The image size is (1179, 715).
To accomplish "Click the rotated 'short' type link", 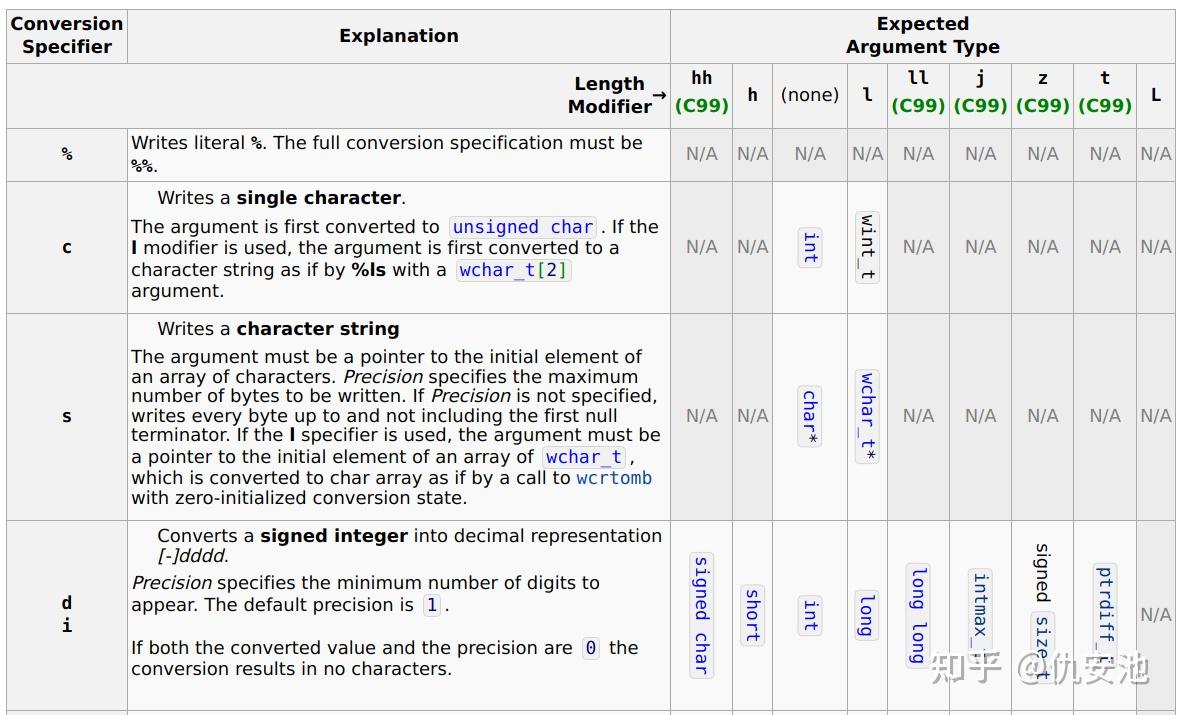I will [x=752, y=615].
